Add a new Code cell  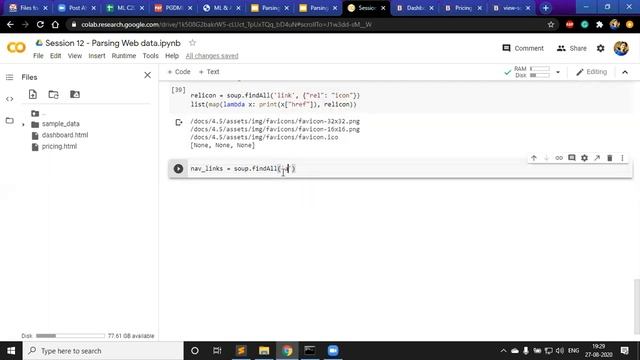tap(179, 72)
